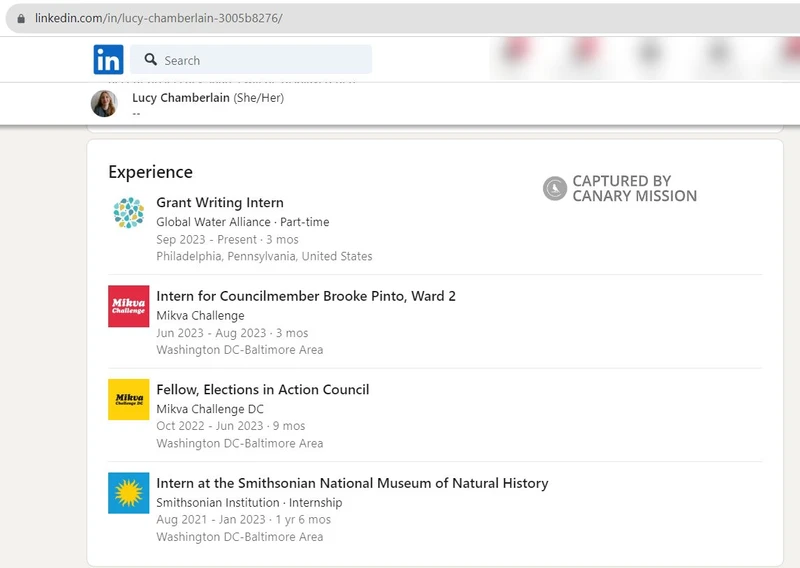
Task: Focus the LinkedIn Search field
Action: pyautogui.click(x=251, y=60)
